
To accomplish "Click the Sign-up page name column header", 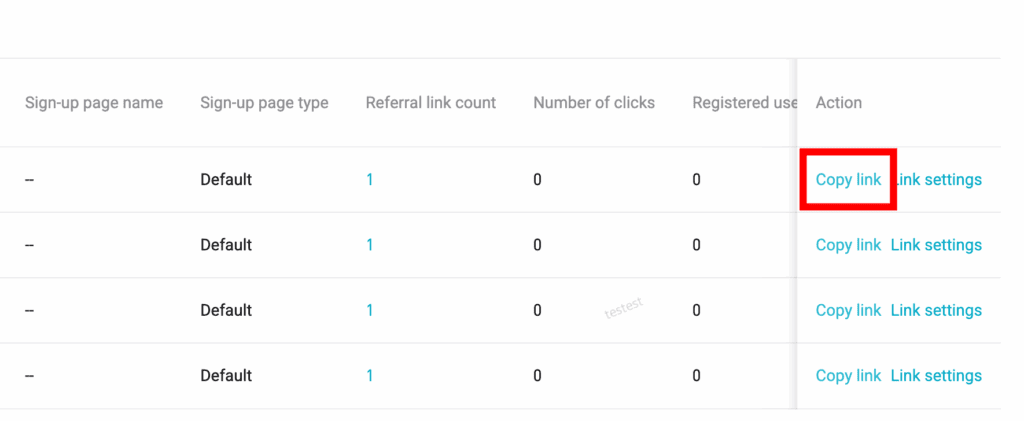I will click(94, 103).
